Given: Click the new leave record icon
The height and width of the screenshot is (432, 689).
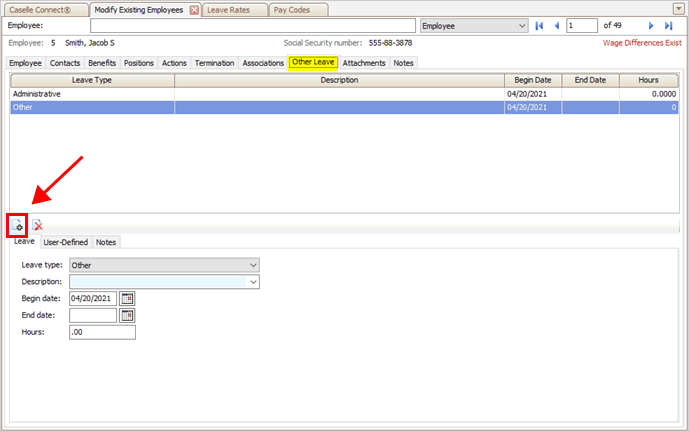Looking at the screenshot, I should click(18, 225).
